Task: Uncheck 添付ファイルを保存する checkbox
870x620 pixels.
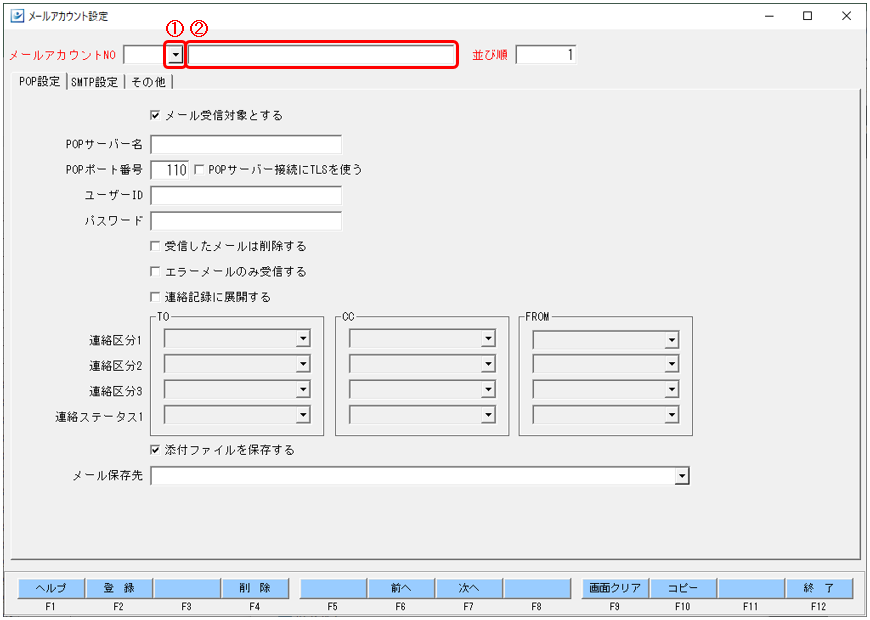Action: click(x=155, y=450)
